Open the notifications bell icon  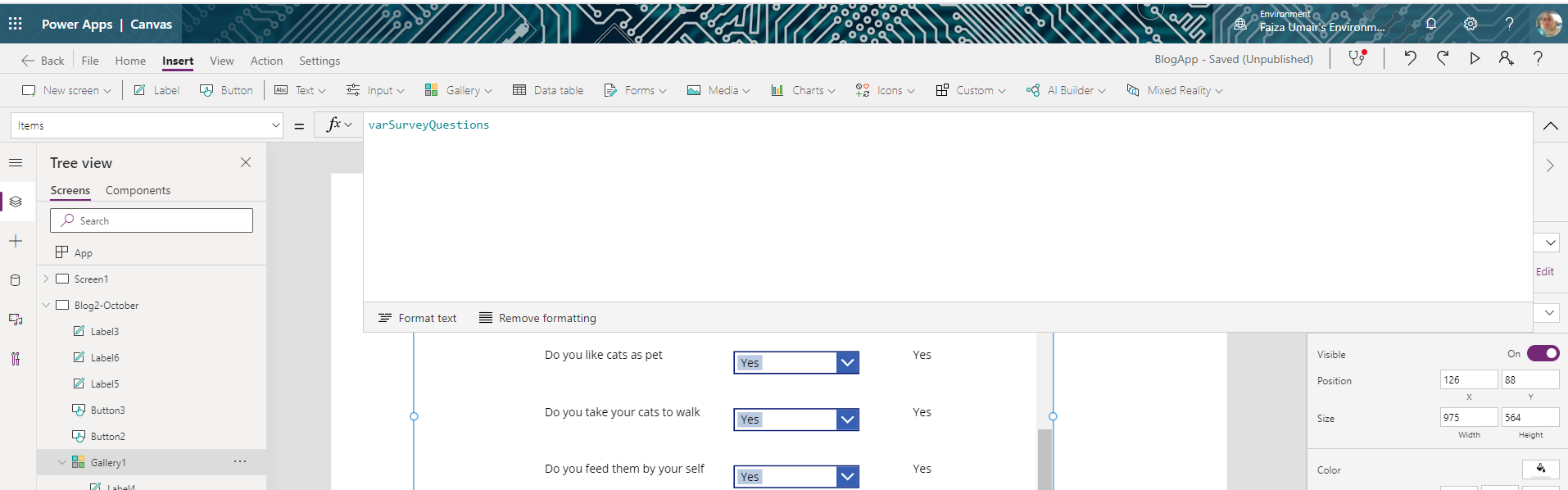point(1431,24)
